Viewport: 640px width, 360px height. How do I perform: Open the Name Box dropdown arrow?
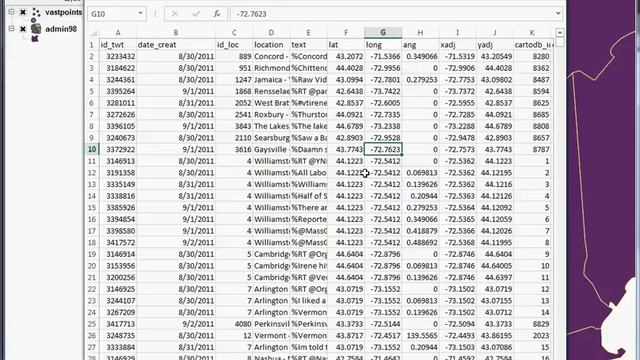click(x=140, y=13)
